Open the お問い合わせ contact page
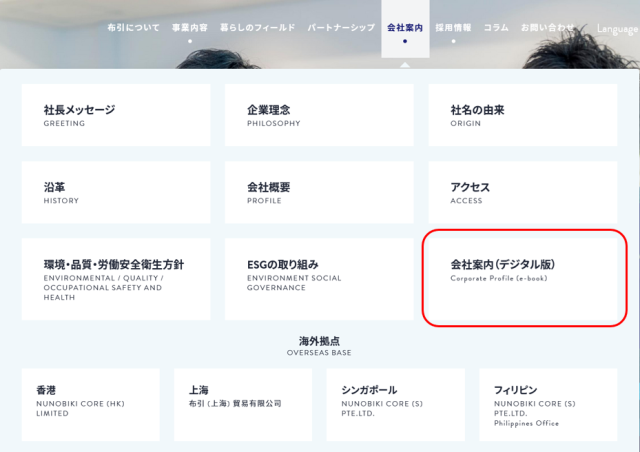 (x=547, y=28)
